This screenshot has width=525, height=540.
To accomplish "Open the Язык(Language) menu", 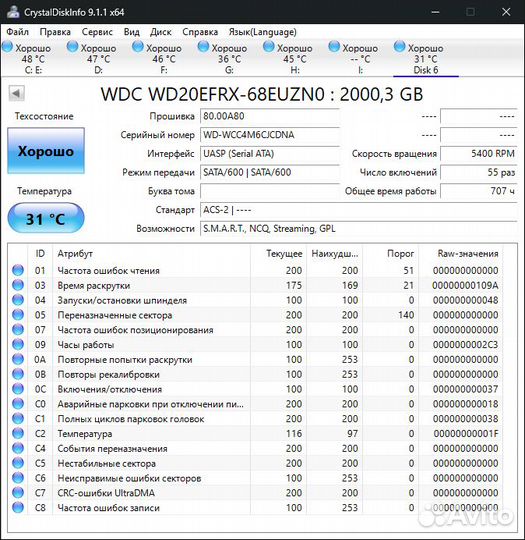I will tap(262, 32).
